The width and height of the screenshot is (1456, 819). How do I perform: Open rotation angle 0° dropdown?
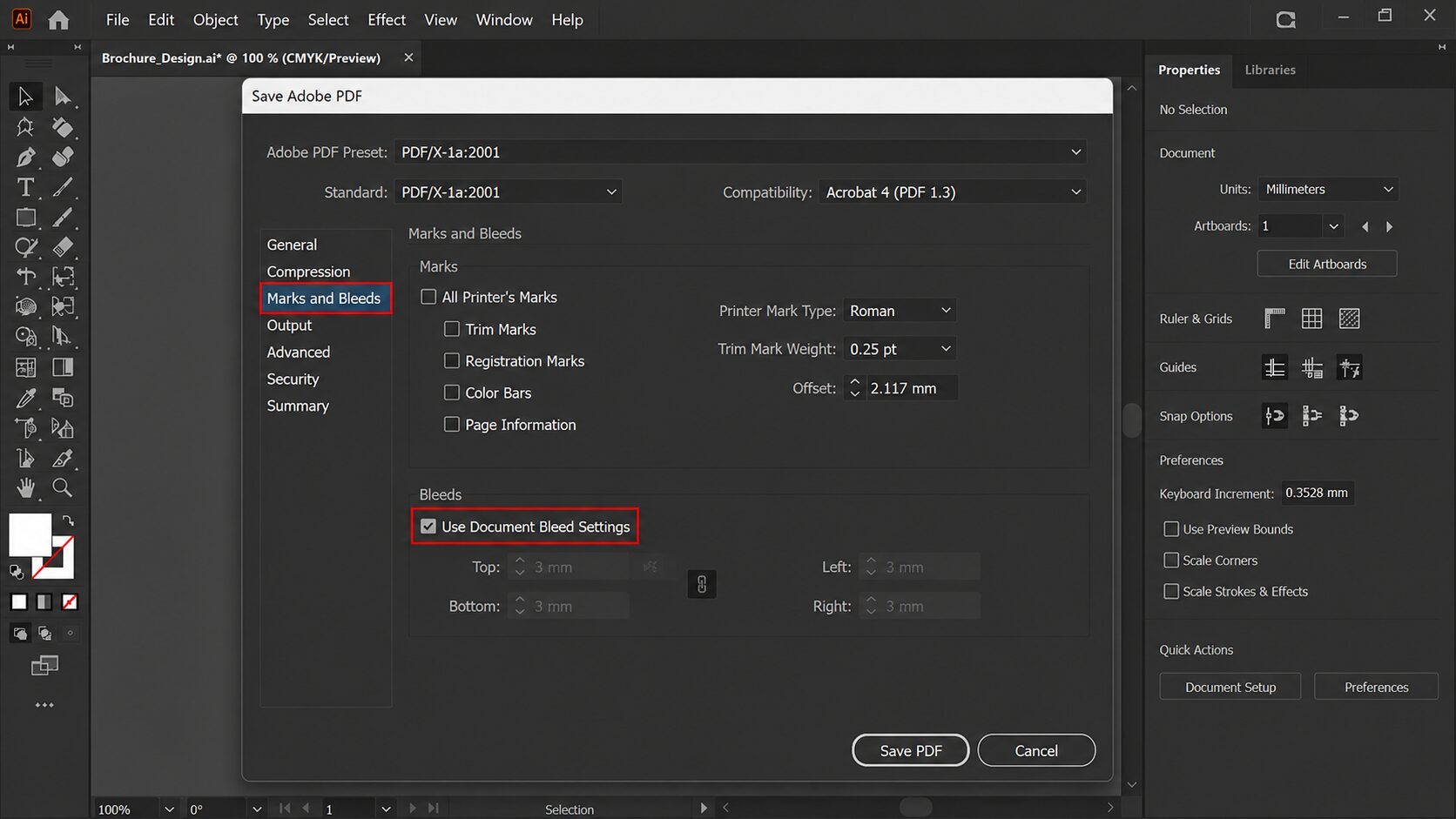(257, 809)
